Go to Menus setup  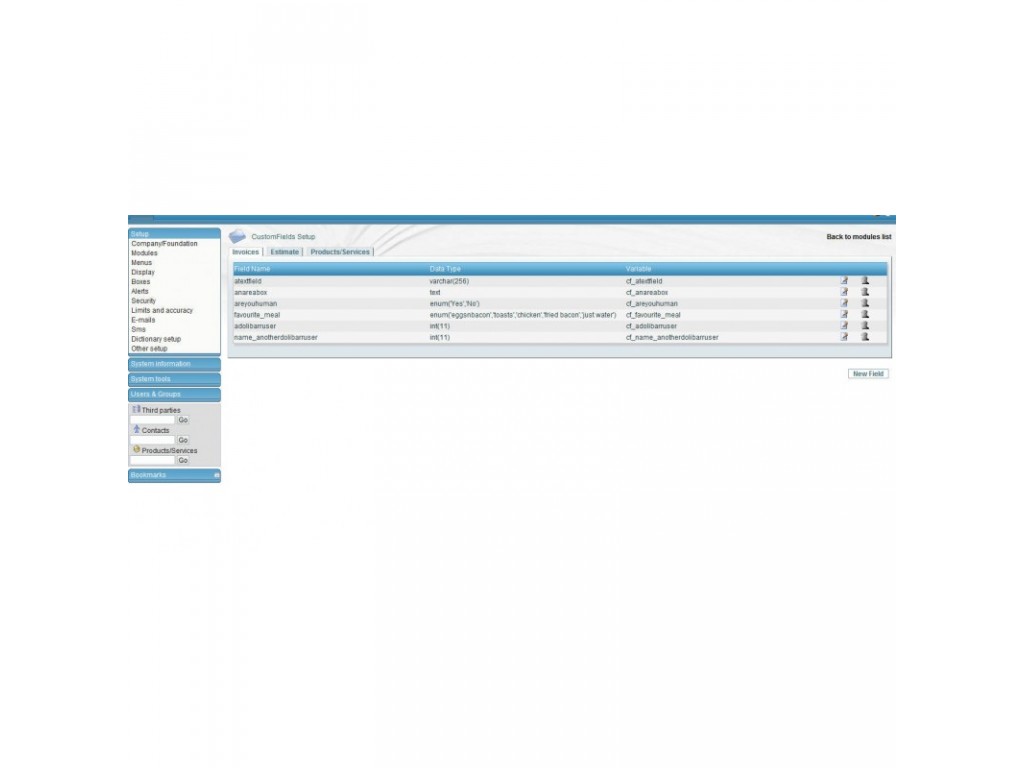142,263
